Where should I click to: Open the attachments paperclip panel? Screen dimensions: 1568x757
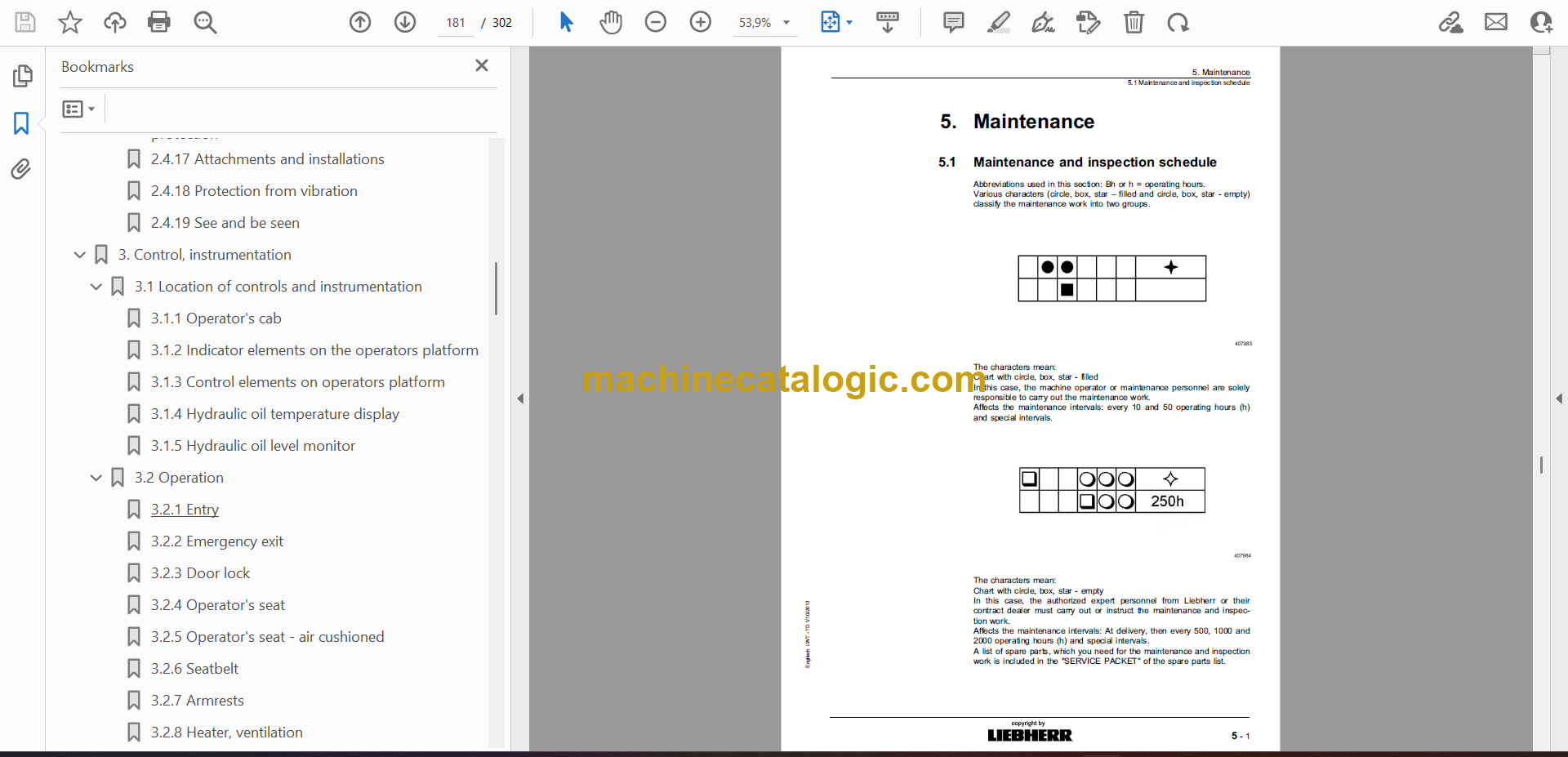click(x=21, y=169)
